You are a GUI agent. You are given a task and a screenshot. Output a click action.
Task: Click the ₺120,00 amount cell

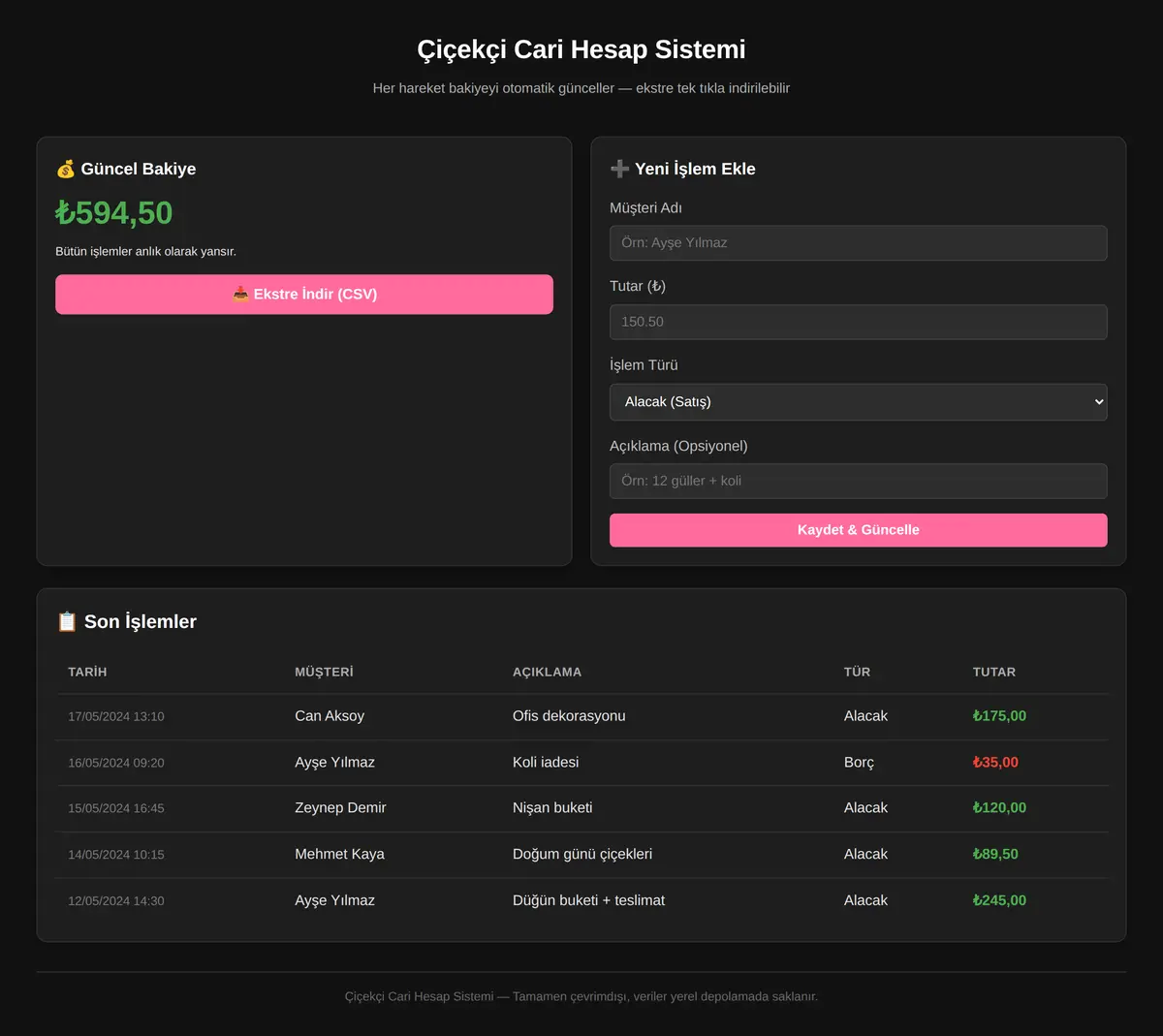point(999,808)
